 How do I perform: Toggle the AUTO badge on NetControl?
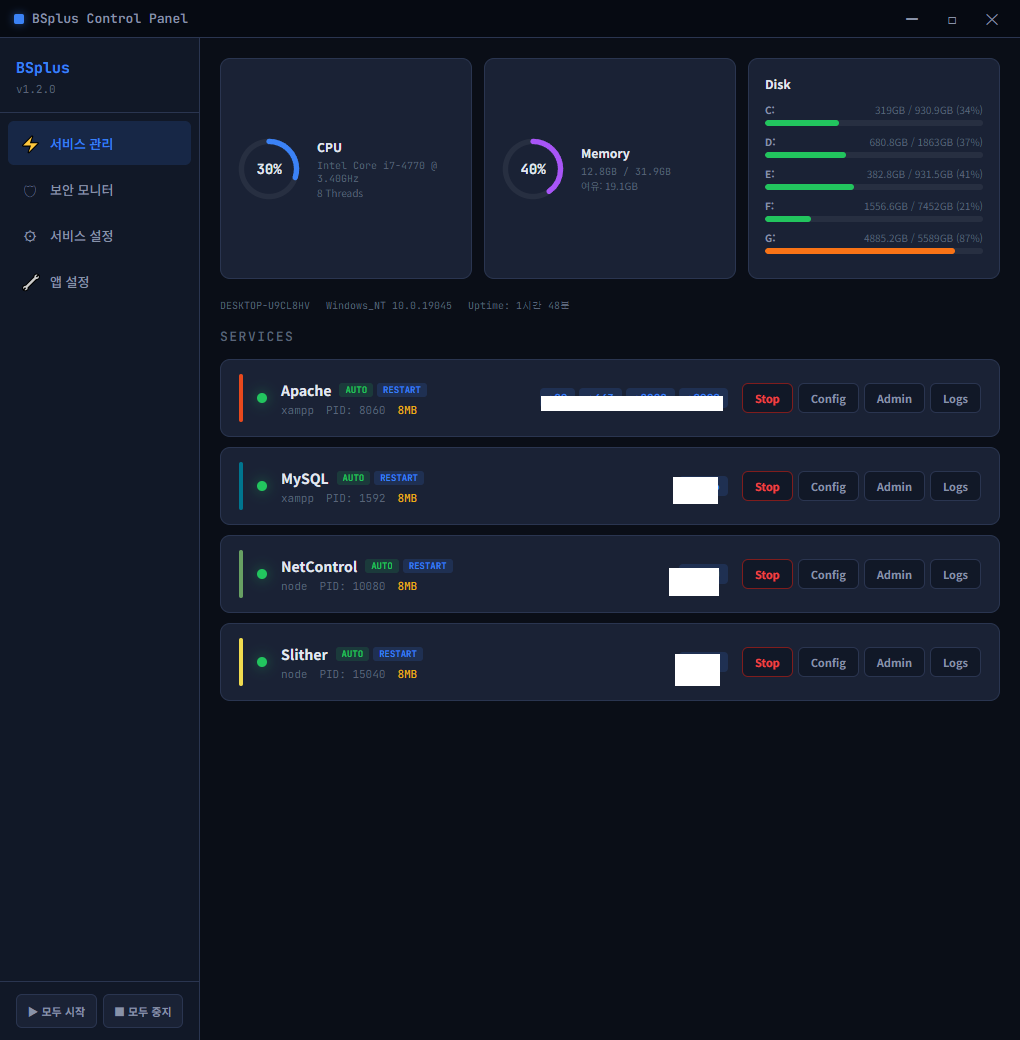(x=381, y=566)
